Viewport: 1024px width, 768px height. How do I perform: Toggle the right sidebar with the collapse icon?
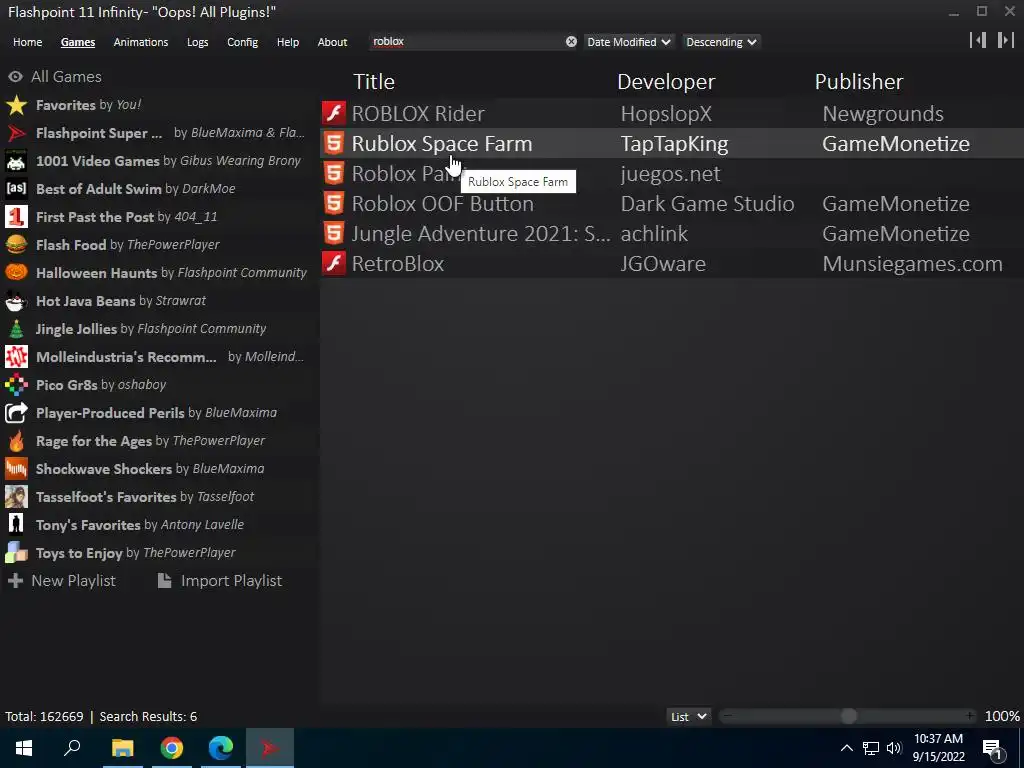click(1006, 40)
